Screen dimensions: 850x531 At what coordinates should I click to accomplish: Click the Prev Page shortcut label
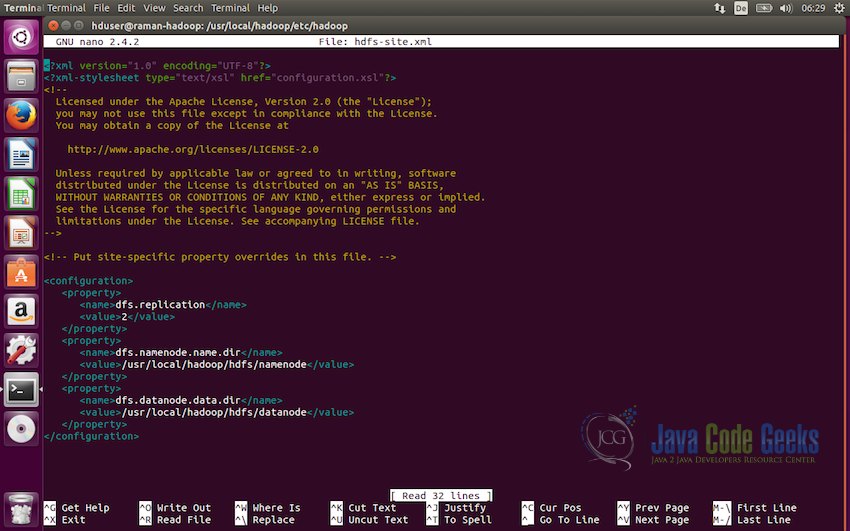662,508
